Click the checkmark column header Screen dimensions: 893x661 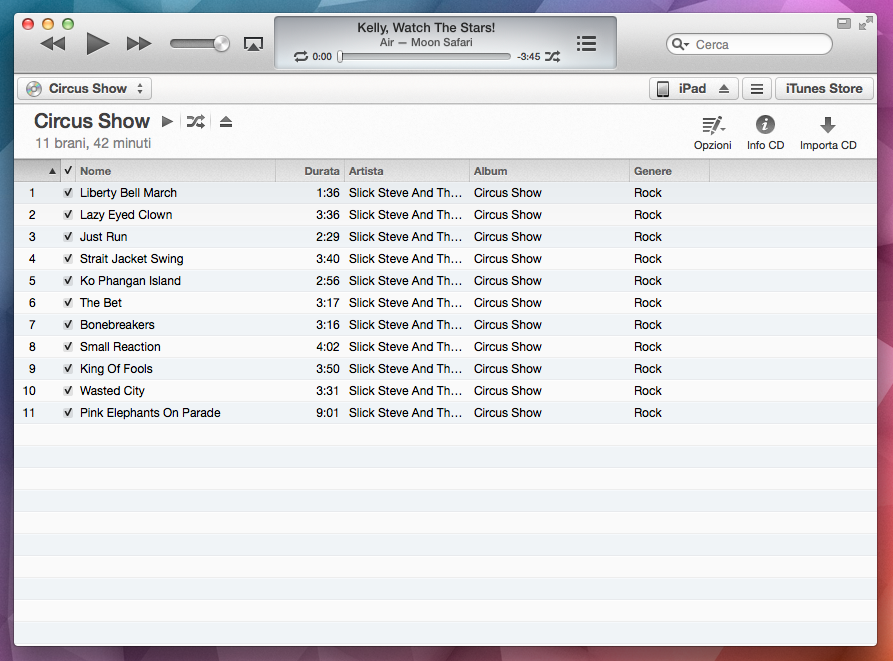68,170
